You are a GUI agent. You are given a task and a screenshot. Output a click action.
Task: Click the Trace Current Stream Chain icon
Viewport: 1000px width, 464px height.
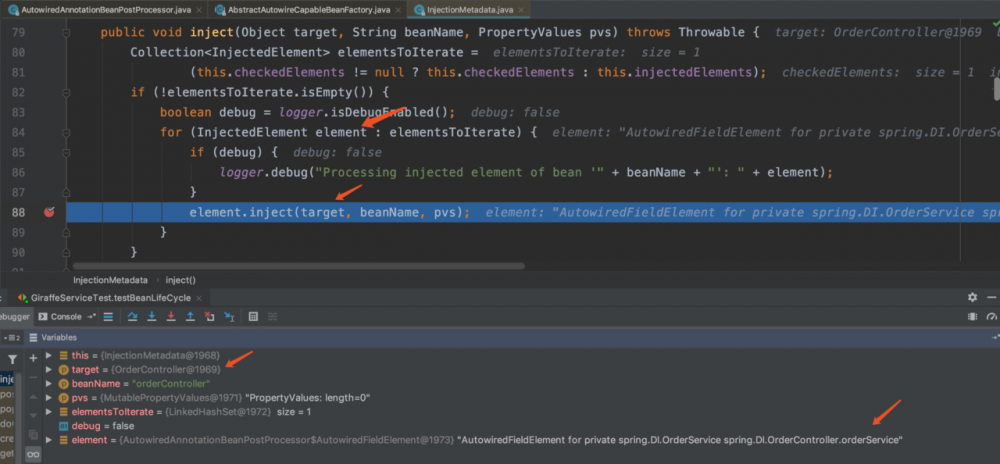272,316
